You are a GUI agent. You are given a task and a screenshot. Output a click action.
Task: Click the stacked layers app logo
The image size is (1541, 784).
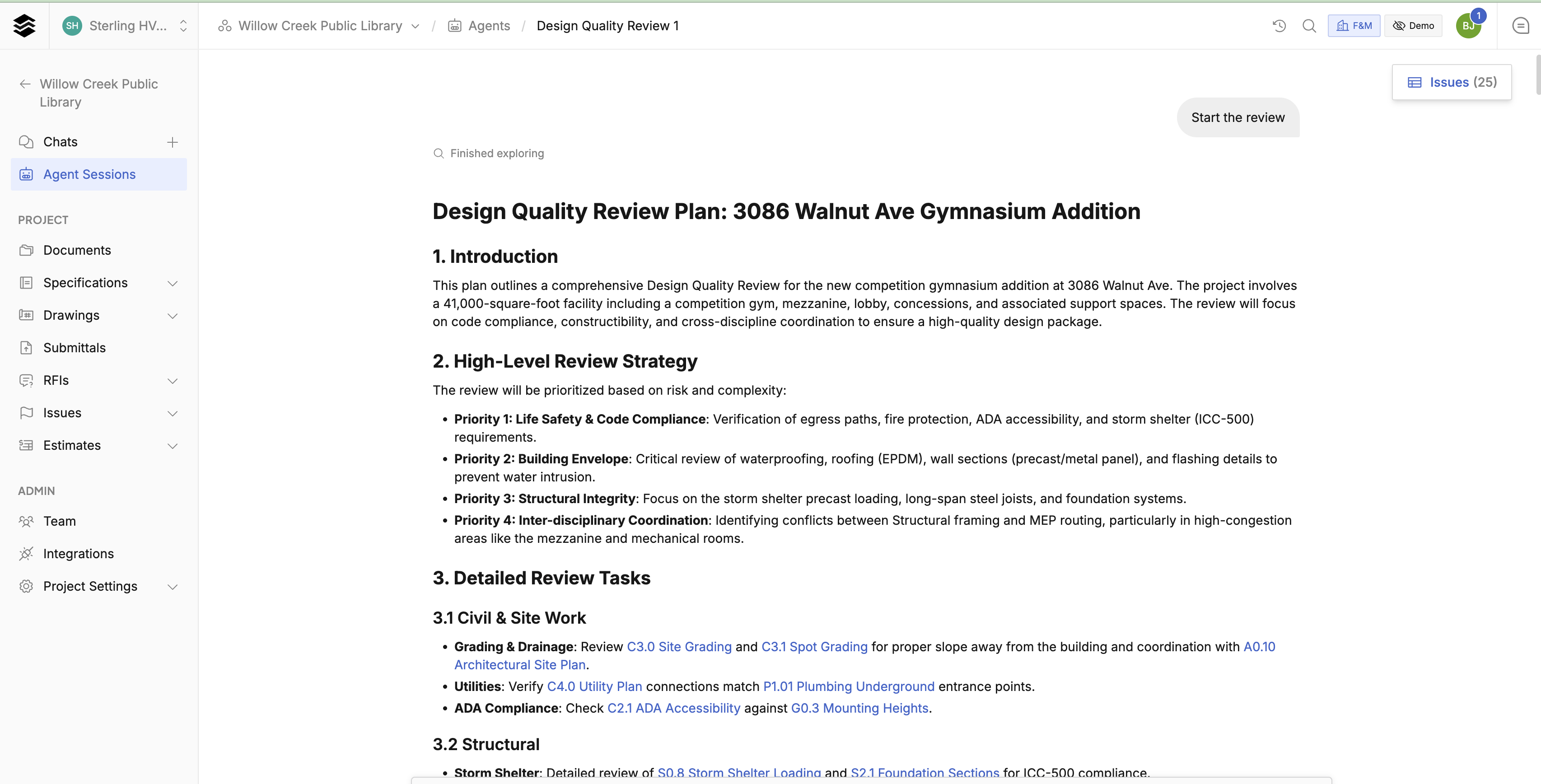pos(24,26)
